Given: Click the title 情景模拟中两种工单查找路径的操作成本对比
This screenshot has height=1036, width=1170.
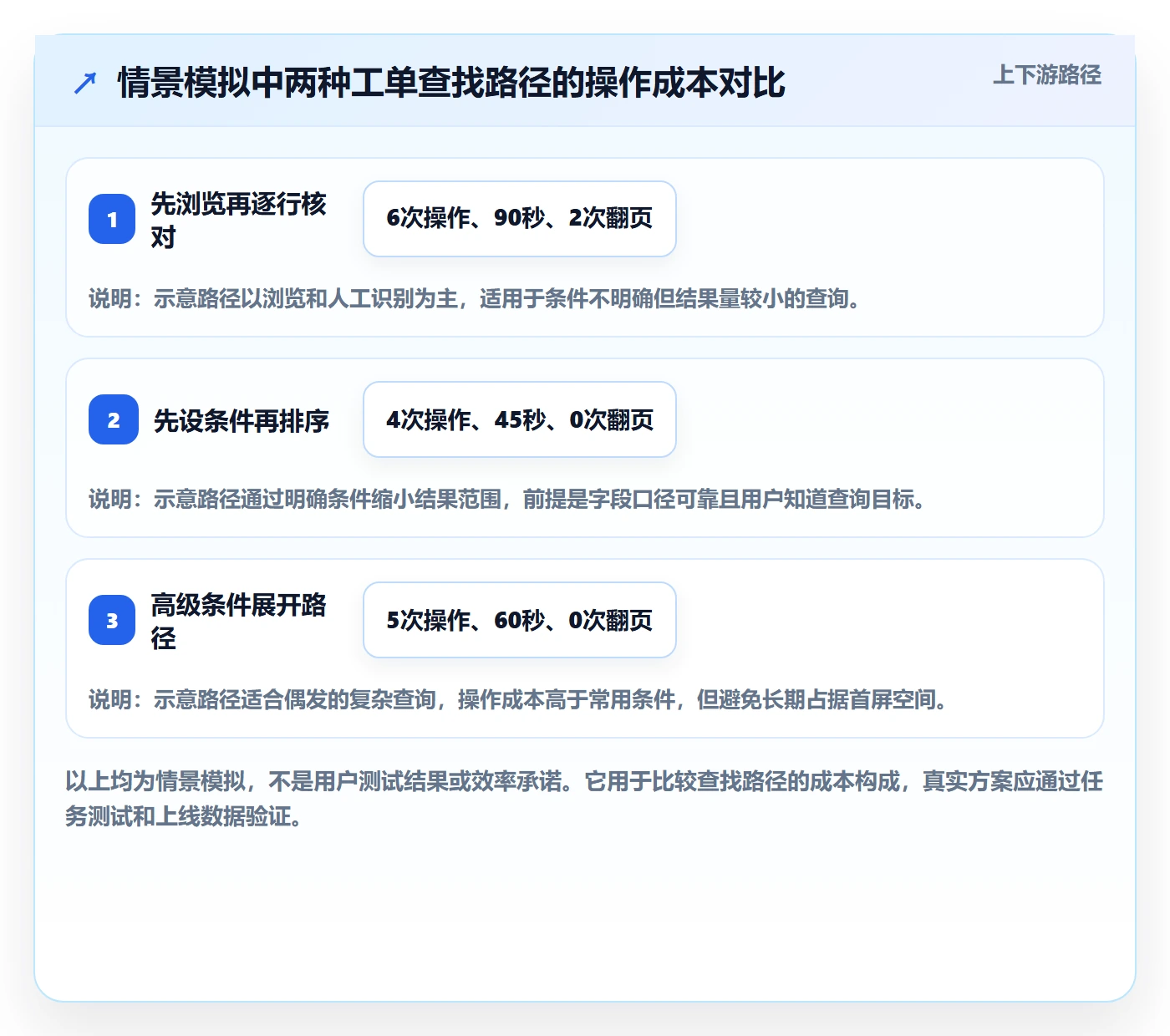Looking at the screenshot, I should 451,83.
